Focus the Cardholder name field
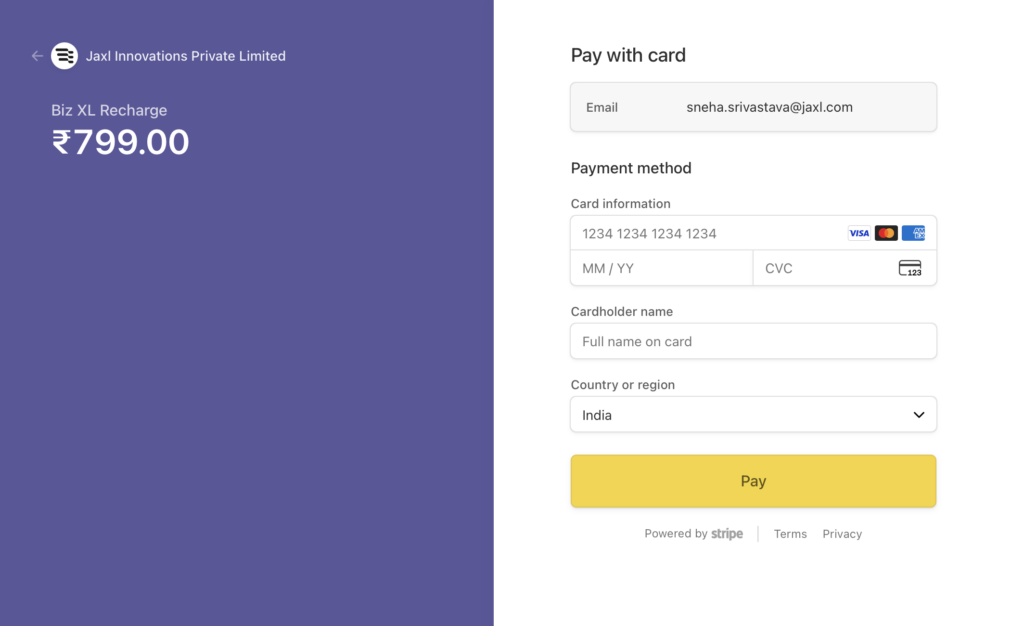 click(753, 341)
